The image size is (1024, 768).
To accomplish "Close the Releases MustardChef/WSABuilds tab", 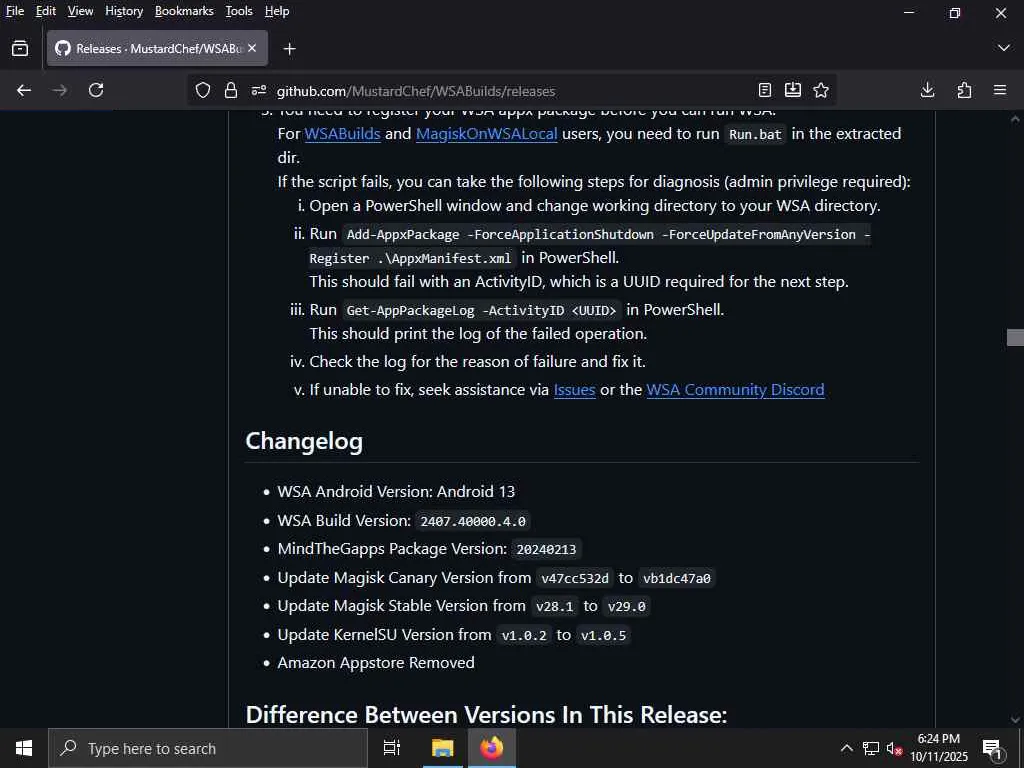I will (252, 48).
